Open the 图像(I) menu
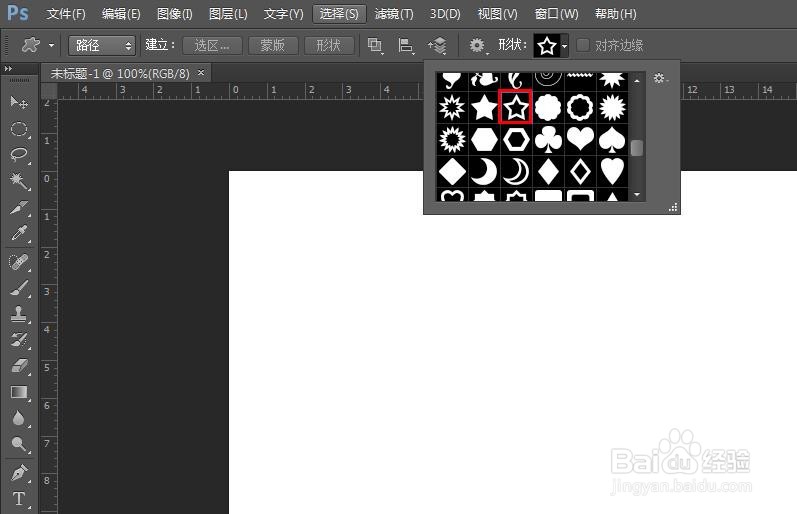Image resolution: width=797 pixels, height=514 pixels. pos(174,14)
